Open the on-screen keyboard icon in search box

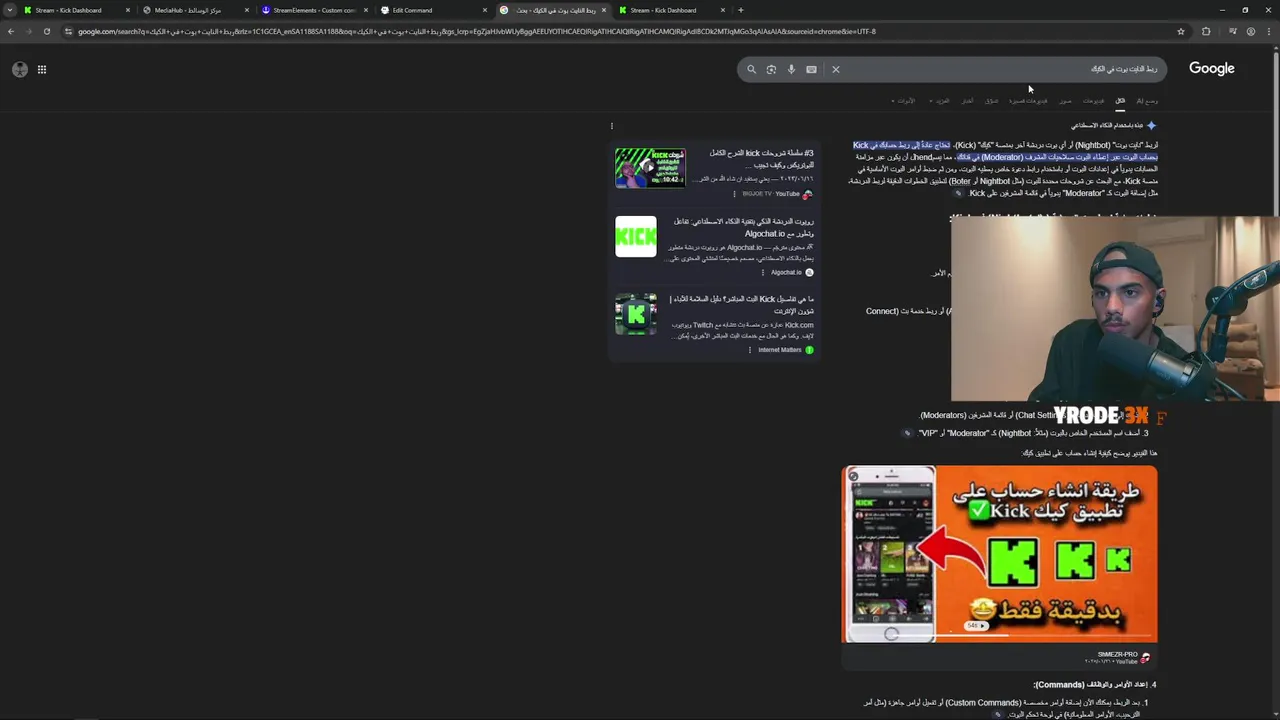[811, 69]
